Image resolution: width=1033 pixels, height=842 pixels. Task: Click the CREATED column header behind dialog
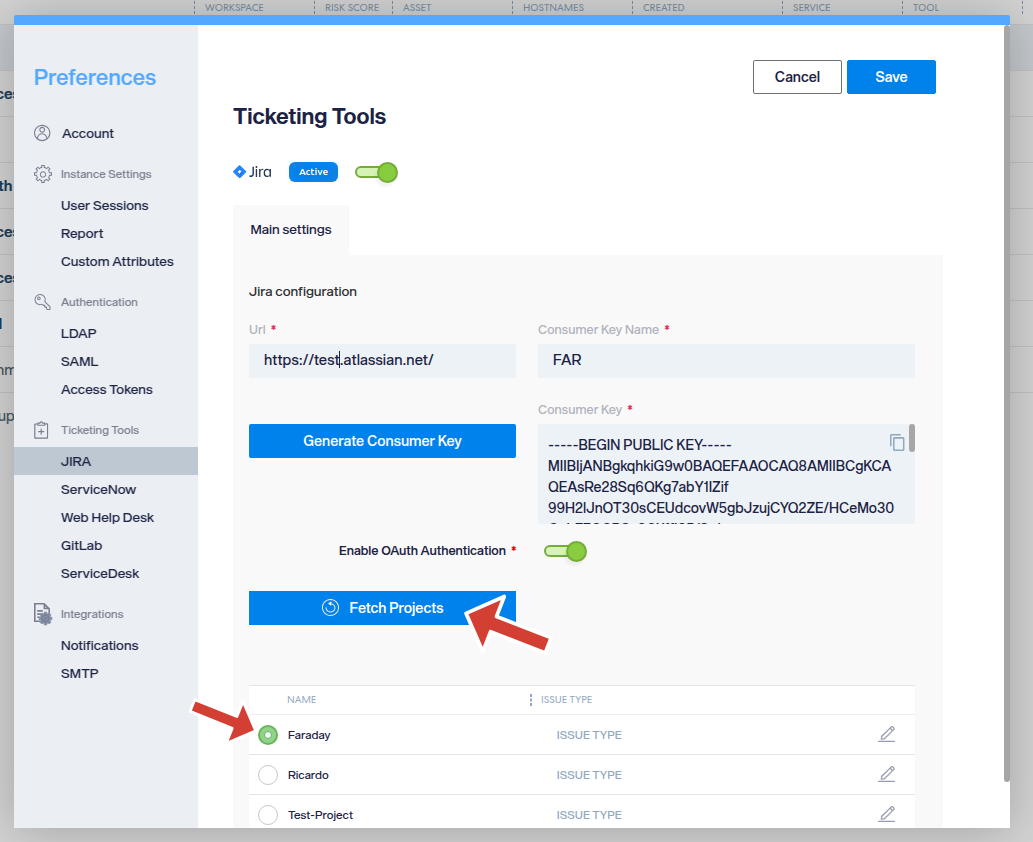[x=663, y=7]
